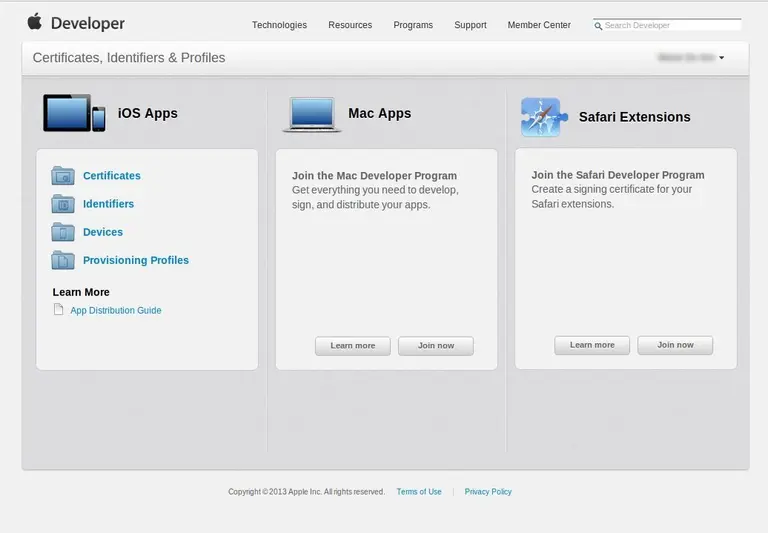Open the Devices folder icon

point(63,232)
